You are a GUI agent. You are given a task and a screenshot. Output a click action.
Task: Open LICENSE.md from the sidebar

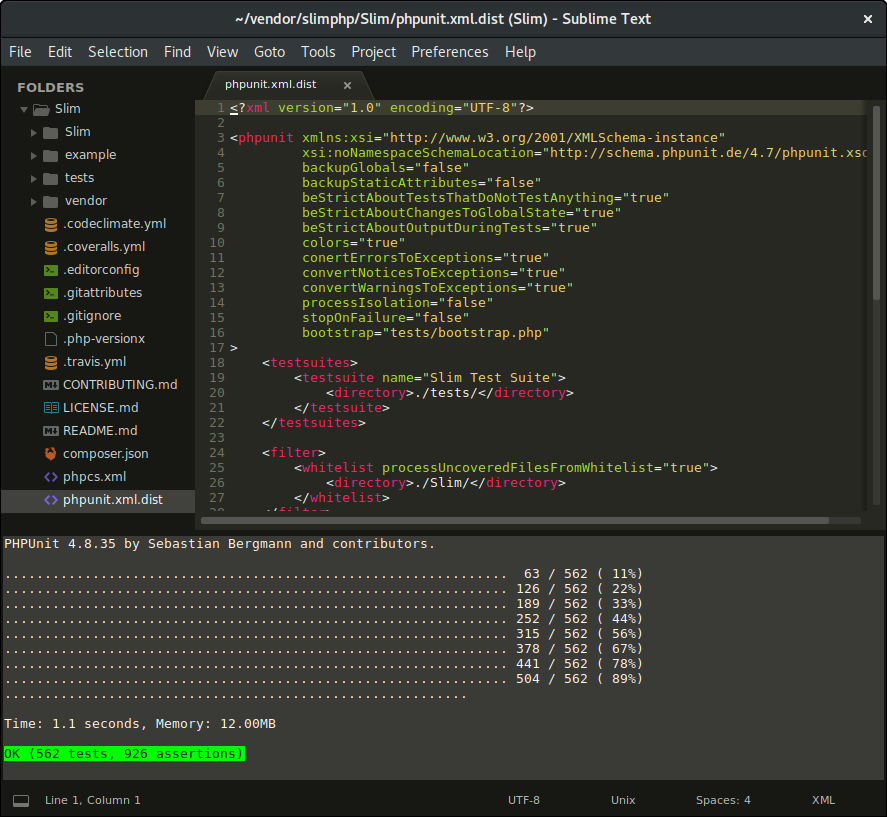pyautogui.click(x=101, y=408)
